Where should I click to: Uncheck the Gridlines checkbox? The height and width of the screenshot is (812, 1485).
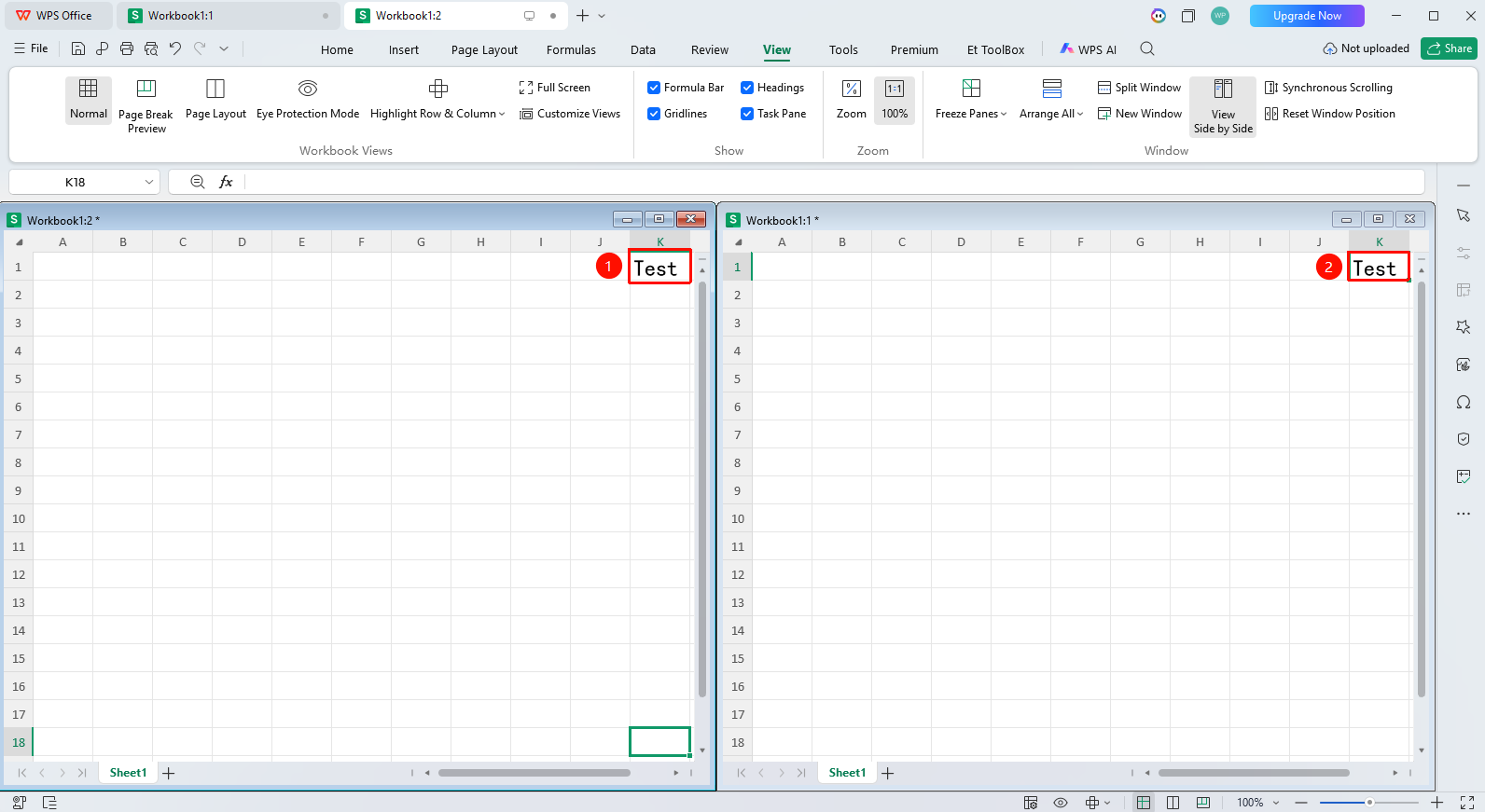click(x=654, y=114)
